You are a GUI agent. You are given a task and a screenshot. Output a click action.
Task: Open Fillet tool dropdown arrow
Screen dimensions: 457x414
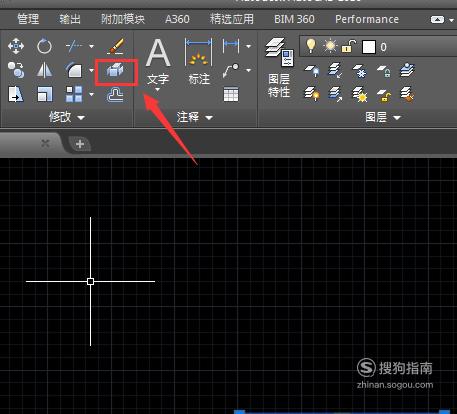point(91,70)
